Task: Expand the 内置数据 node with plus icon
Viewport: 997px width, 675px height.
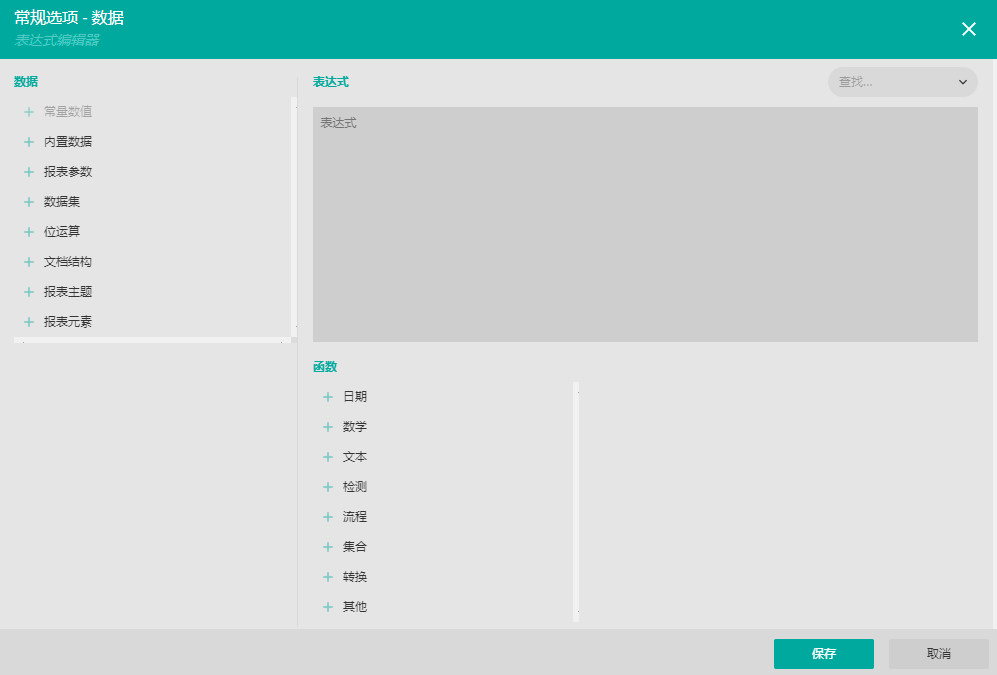Action: pyautogui.click(x=29, y=142)
